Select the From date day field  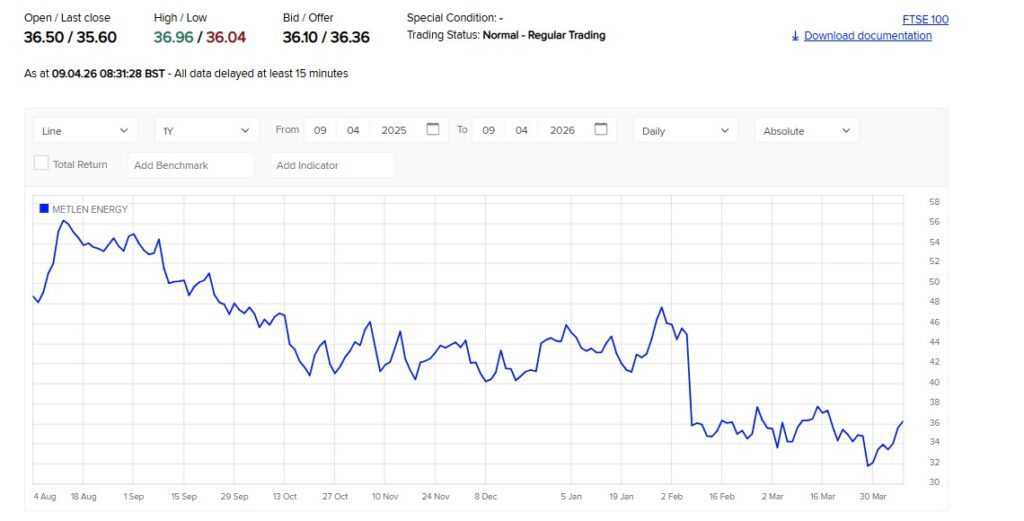[321, 131]
